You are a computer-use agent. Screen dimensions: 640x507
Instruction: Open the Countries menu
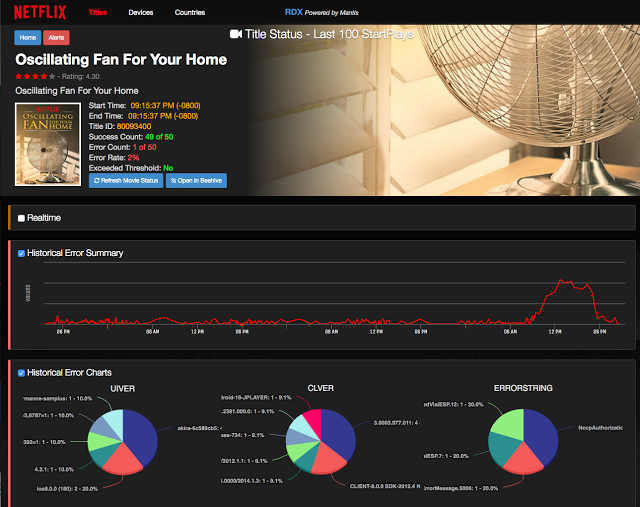point(190,13)
